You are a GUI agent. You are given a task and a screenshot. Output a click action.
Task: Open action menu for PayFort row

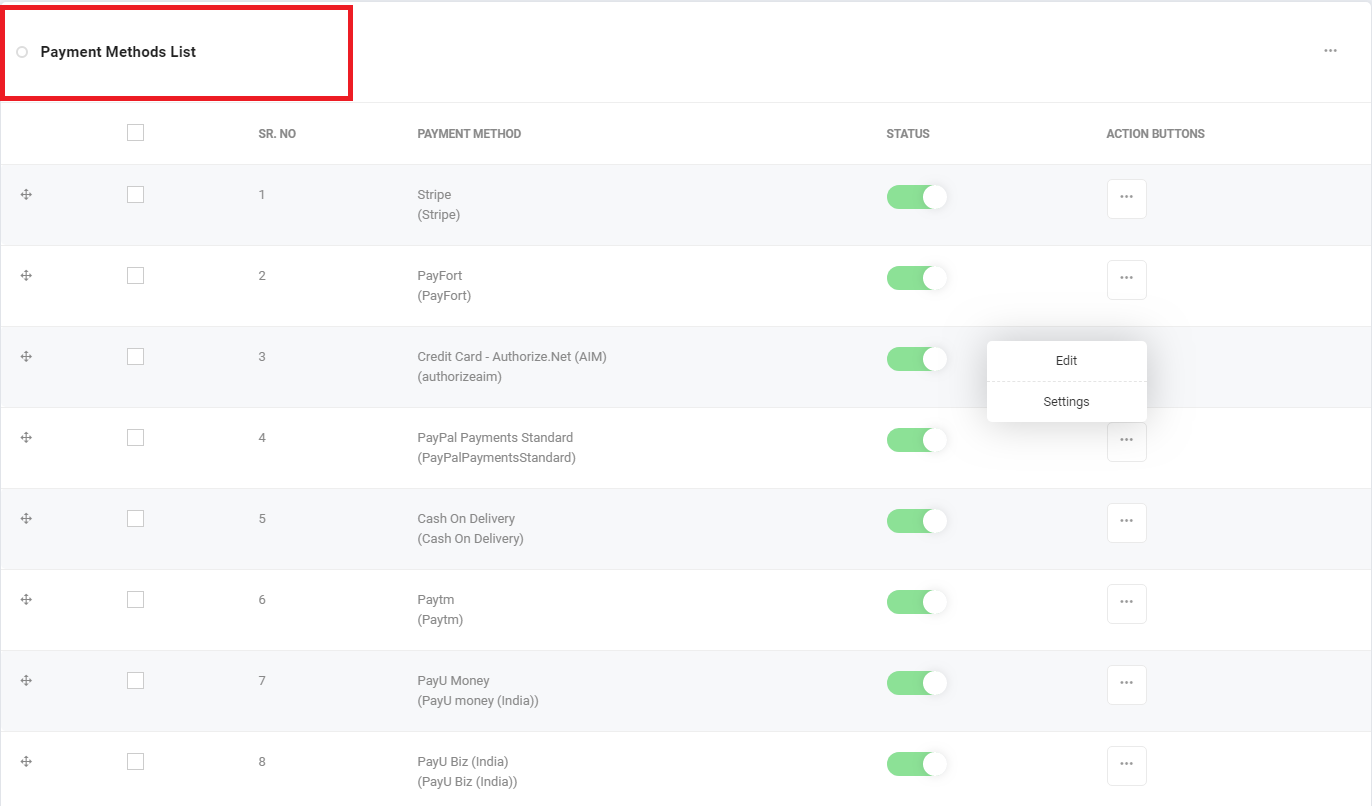point(1127,280)
